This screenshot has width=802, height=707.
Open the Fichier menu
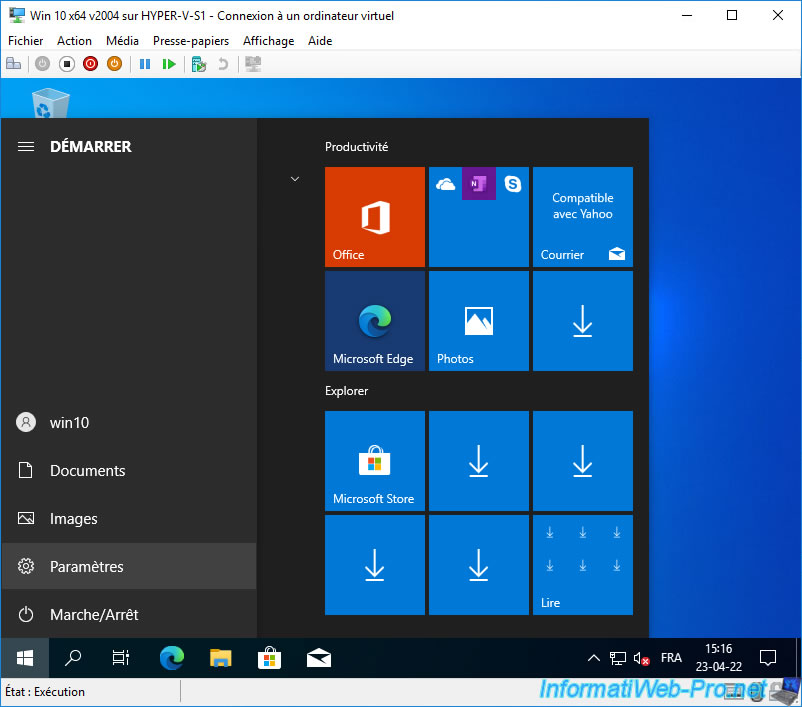tap(26, 41)
